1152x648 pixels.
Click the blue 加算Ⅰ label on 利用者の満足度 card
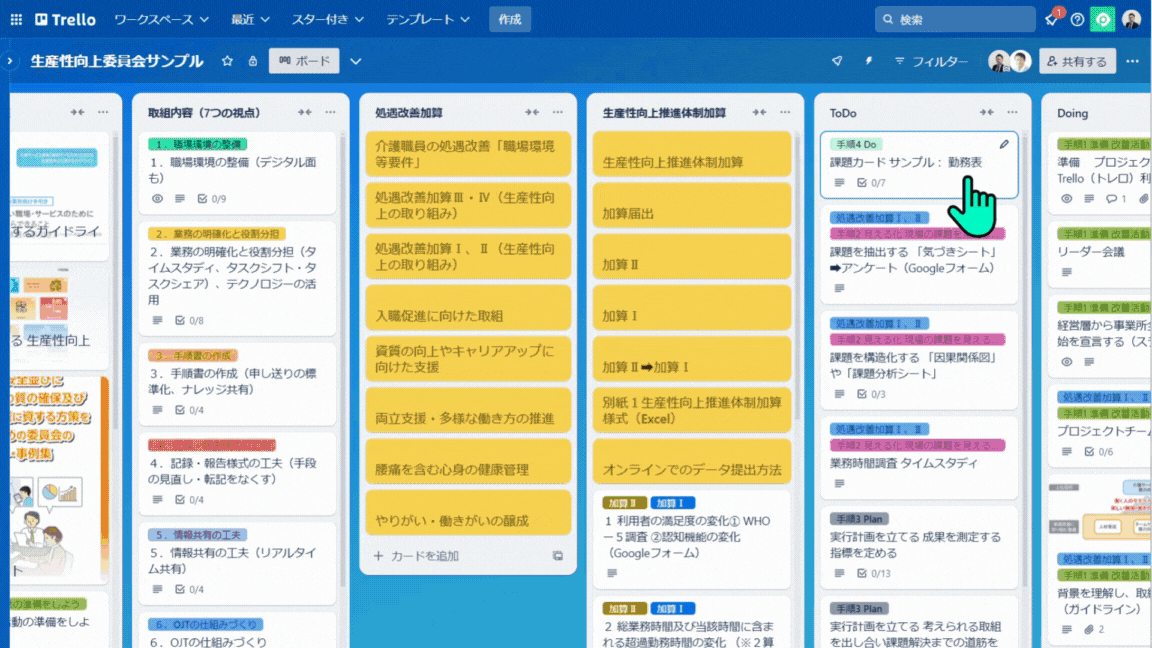tap(672, 503)
